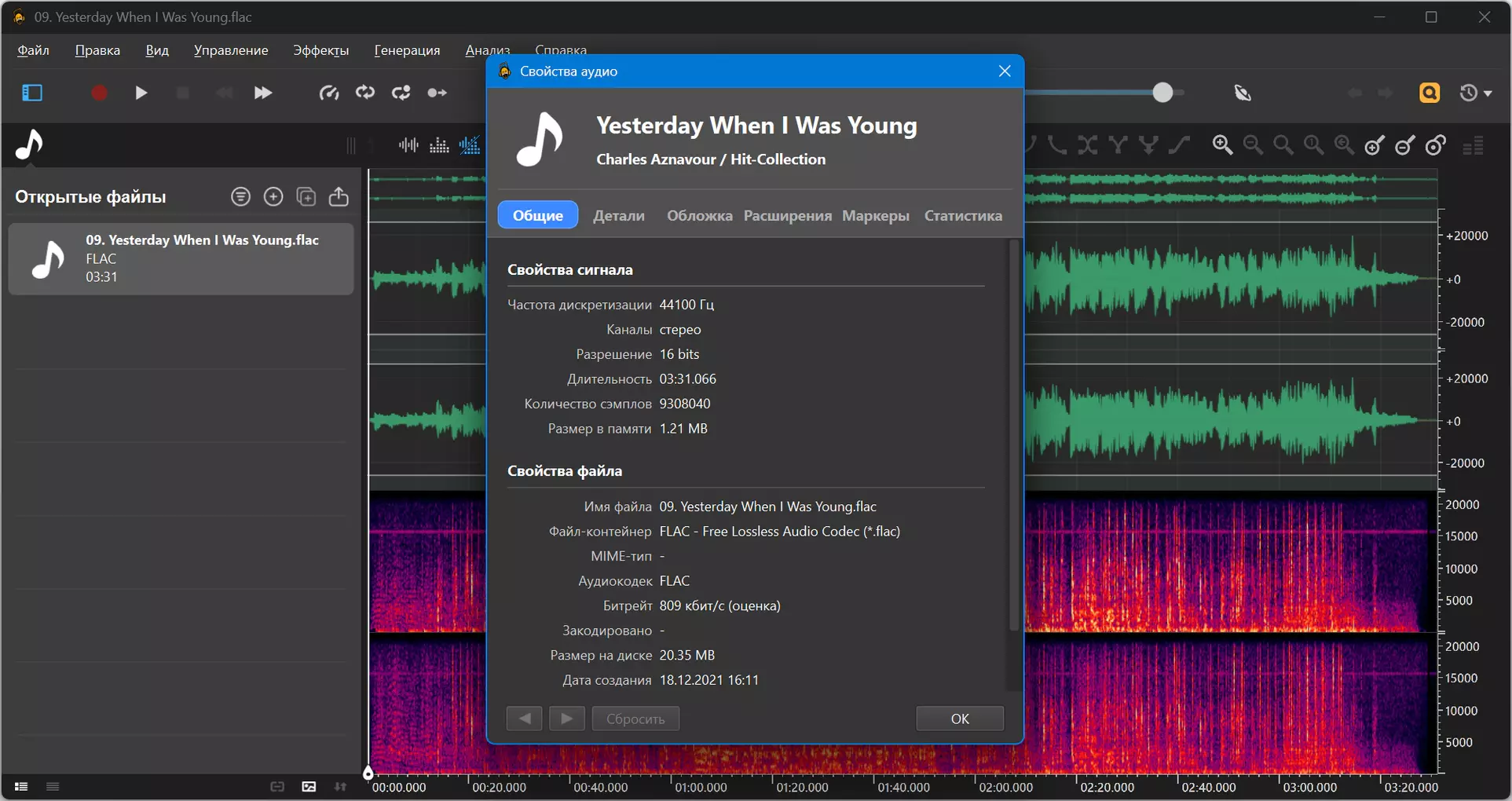Click the previous file arrow button in dialog
This screenshot has width=1512, height=801.
pos(524,719)
